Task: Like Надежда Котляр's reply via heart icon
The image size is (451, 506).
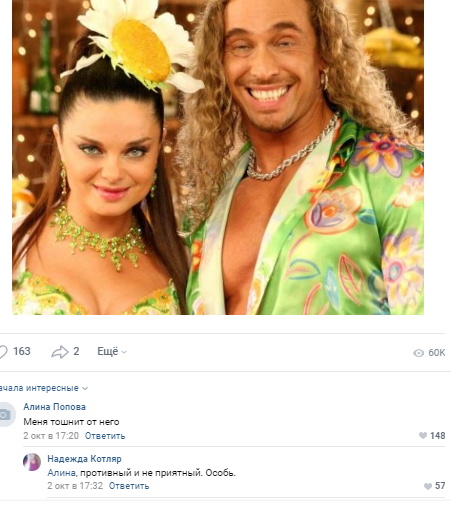Action: point(428,486)
